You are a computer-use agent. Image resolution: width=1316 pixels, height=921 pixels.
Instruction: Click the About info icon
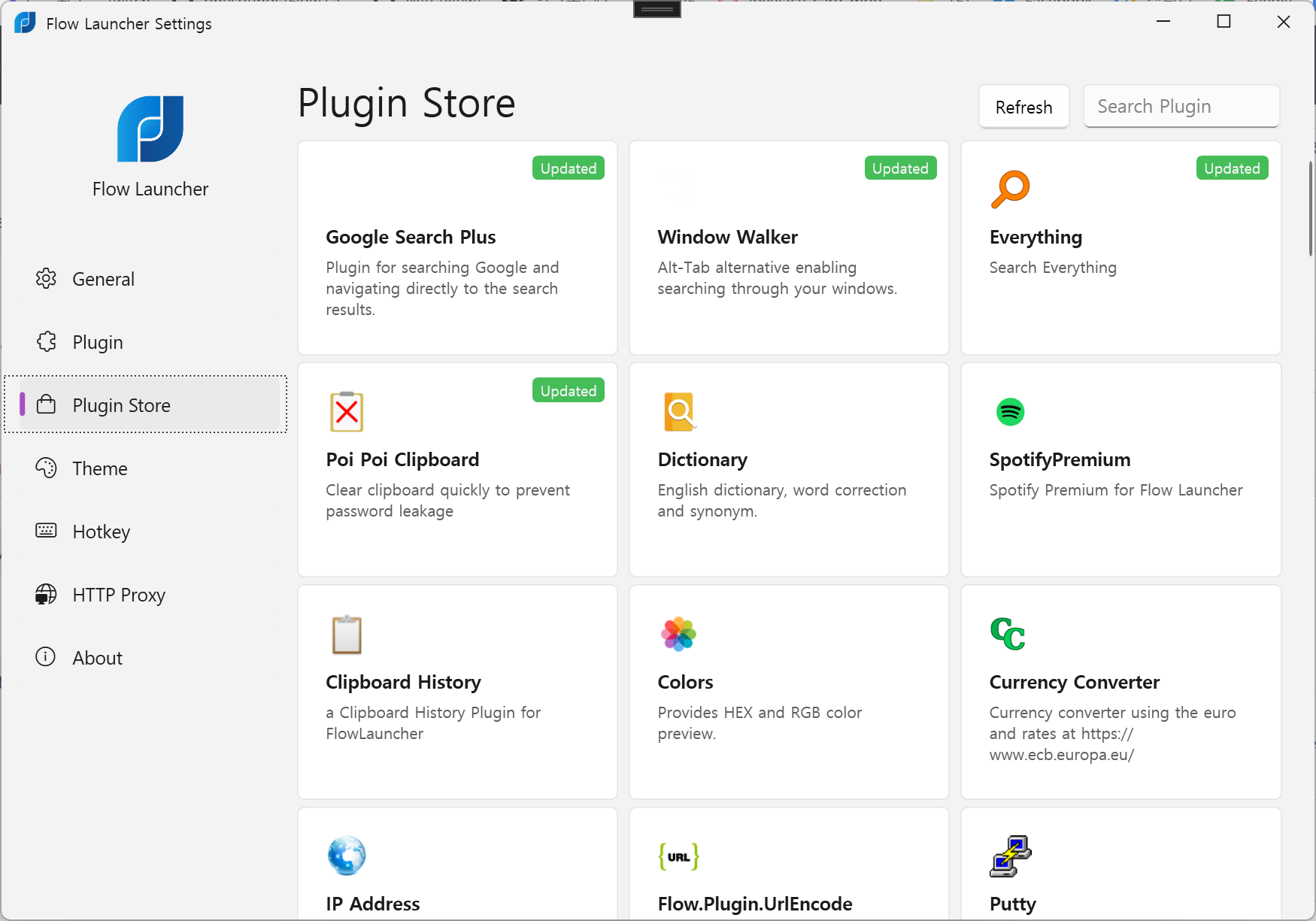pyautogui.click(x=46, y=657)
